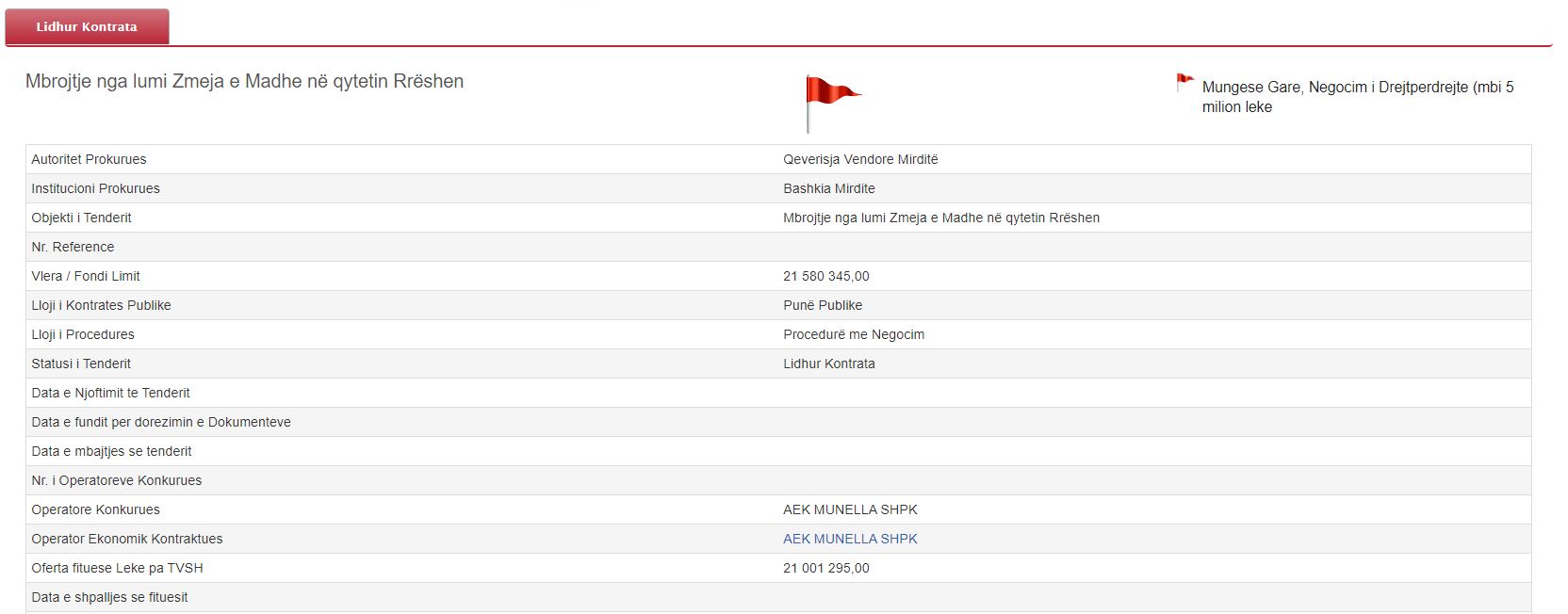
Task: Select the Vlera / Fondi Limit label
Action: pos(86,276)
